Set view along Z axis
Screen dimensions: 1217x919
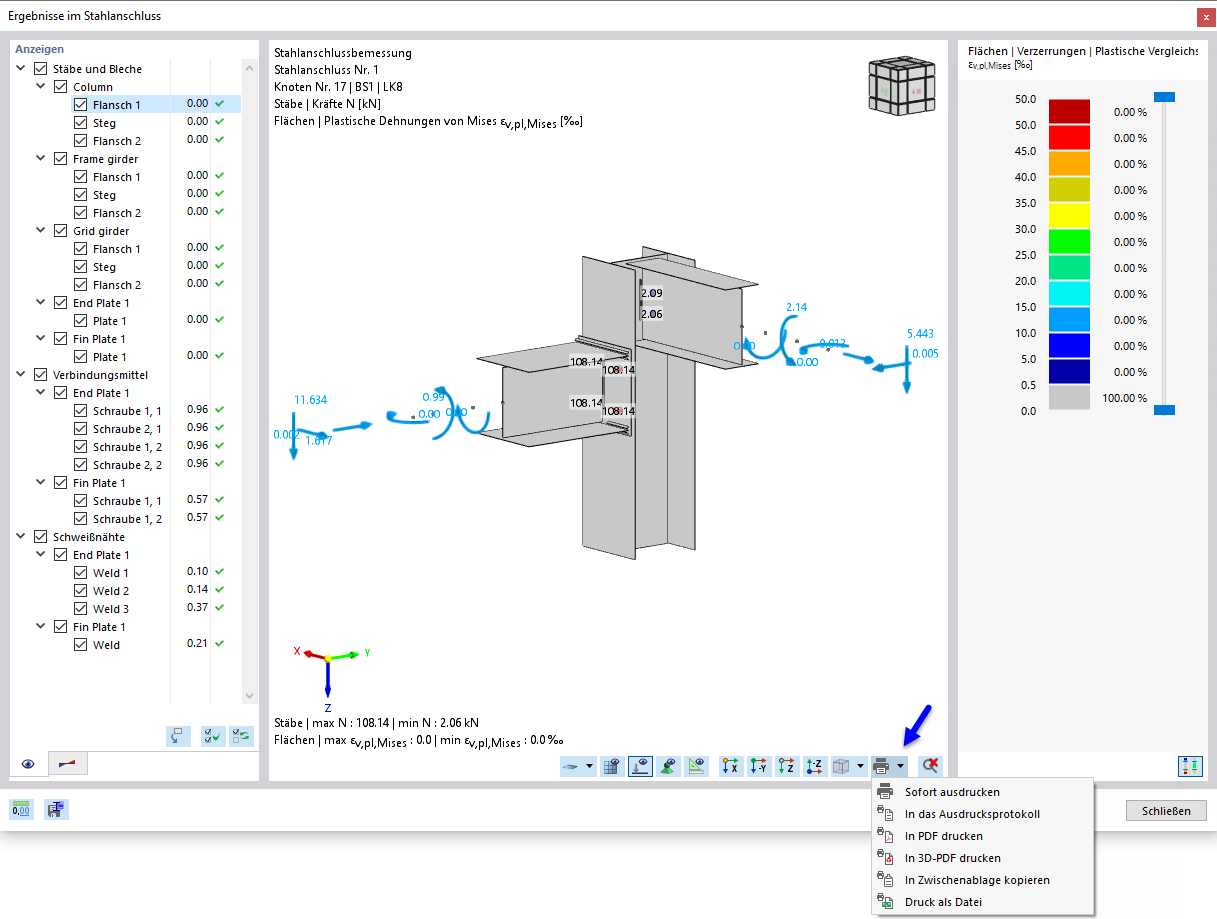(x=787, y=766)
